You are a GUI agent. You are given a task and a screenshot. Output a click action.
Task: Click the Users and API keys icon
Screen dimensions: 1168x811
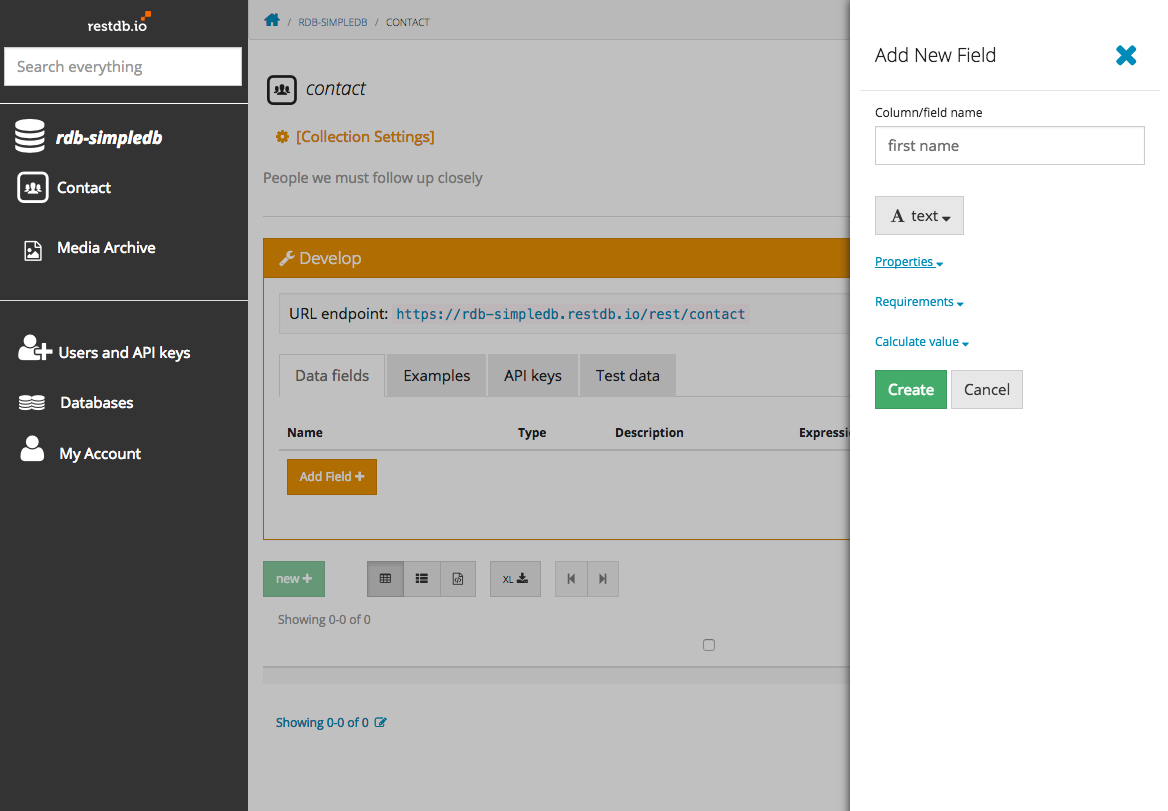point(34,349)
